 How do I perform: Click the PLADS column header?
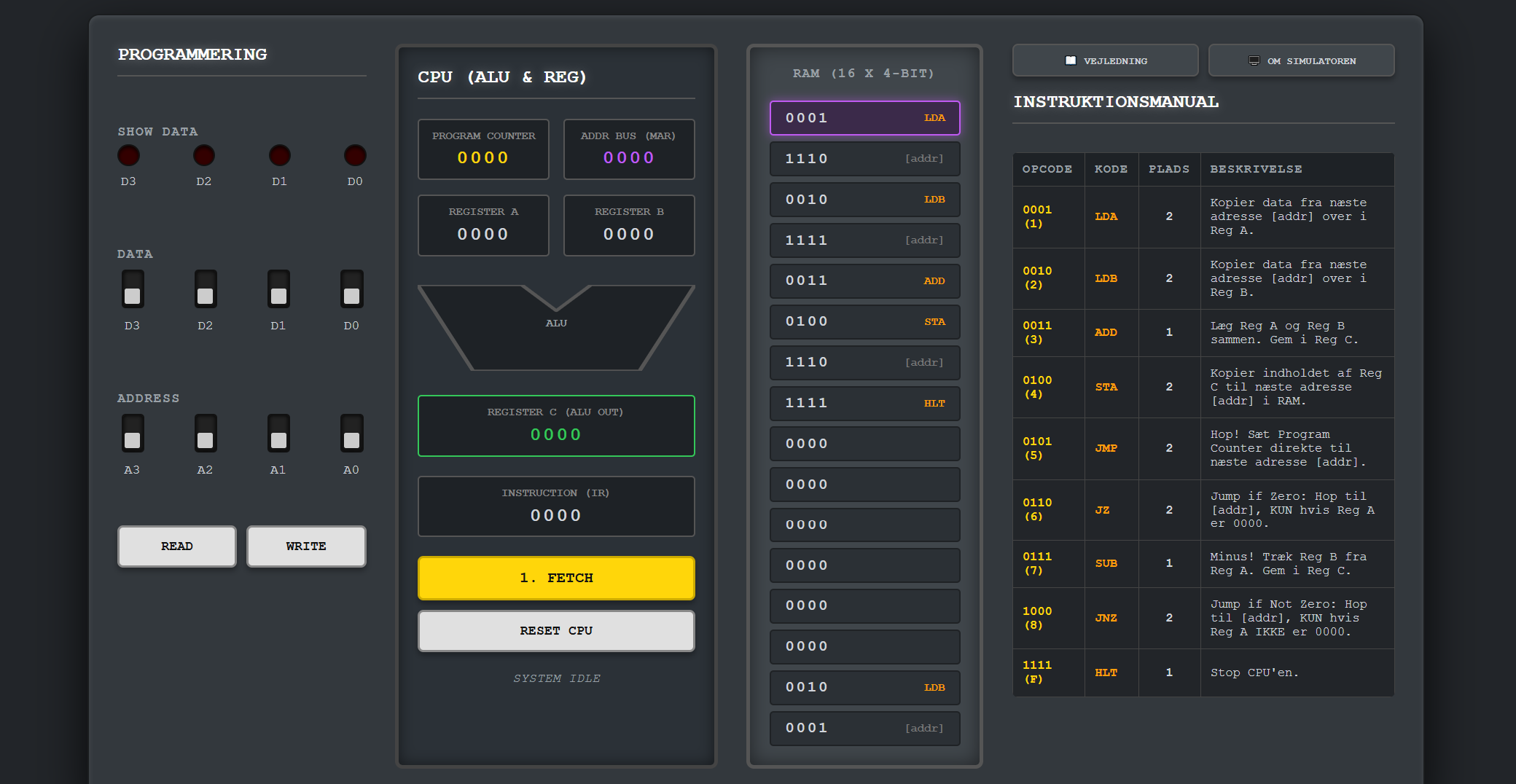(1169, 169)
